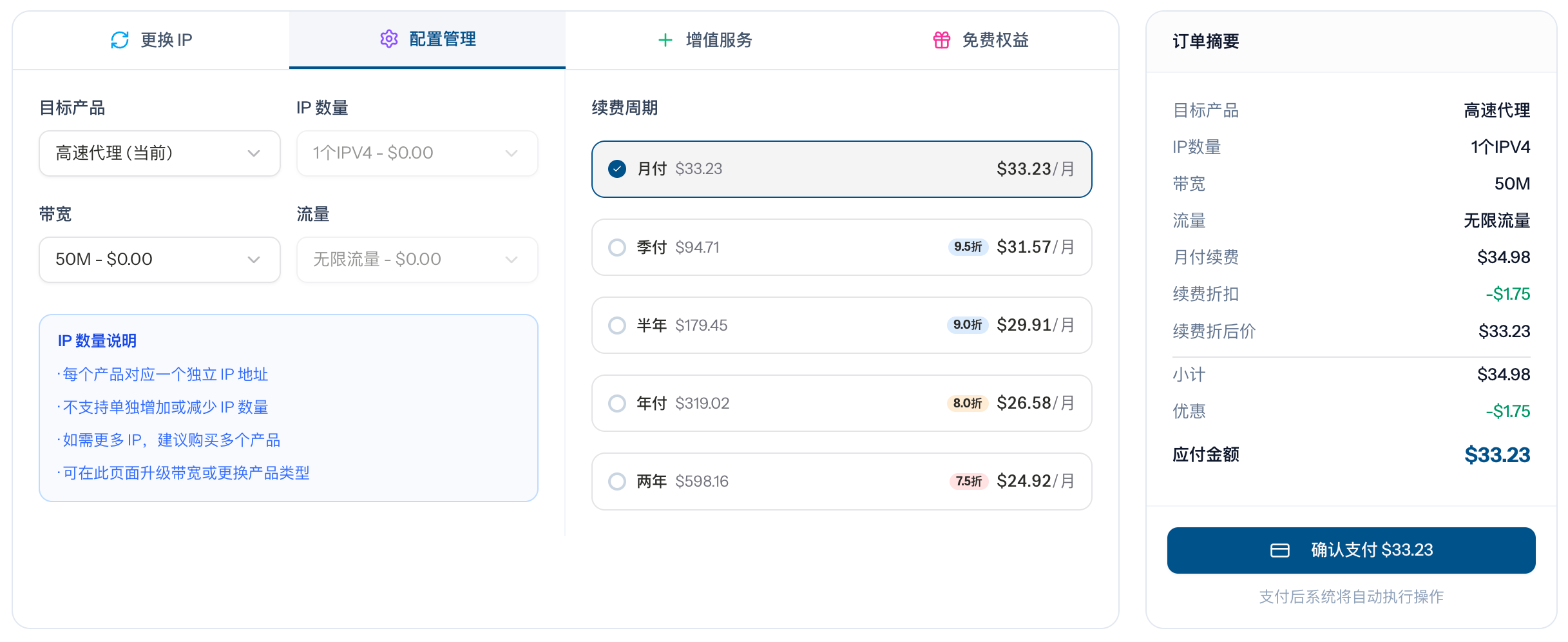
Task: Select the 月付 radio option
Action: pos(617,169)
